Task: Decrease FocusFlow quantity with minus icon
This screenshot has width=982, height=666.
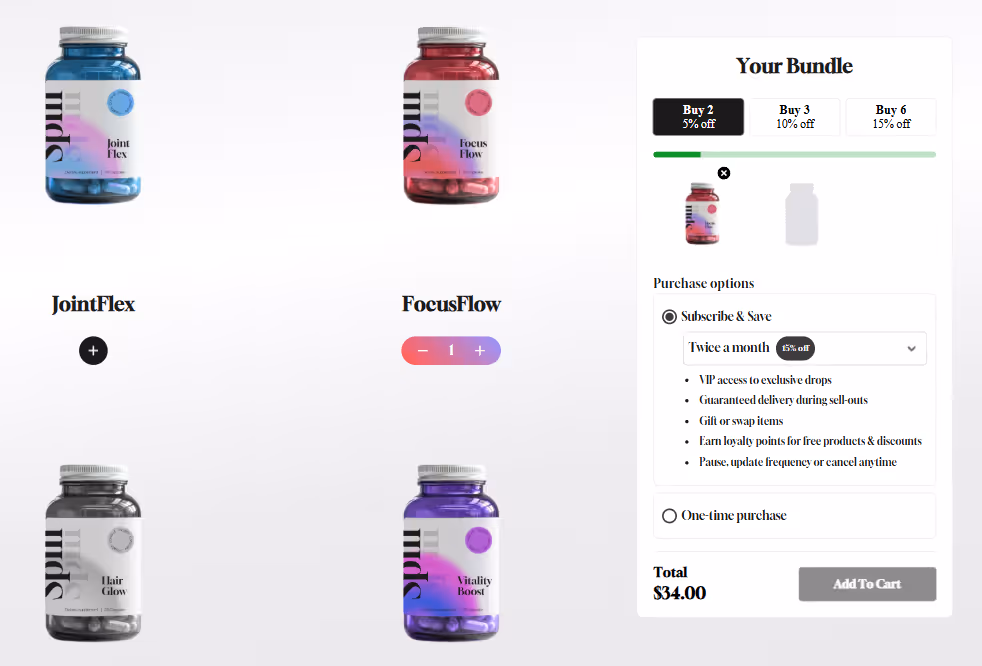Action: [x=423, y=351]
